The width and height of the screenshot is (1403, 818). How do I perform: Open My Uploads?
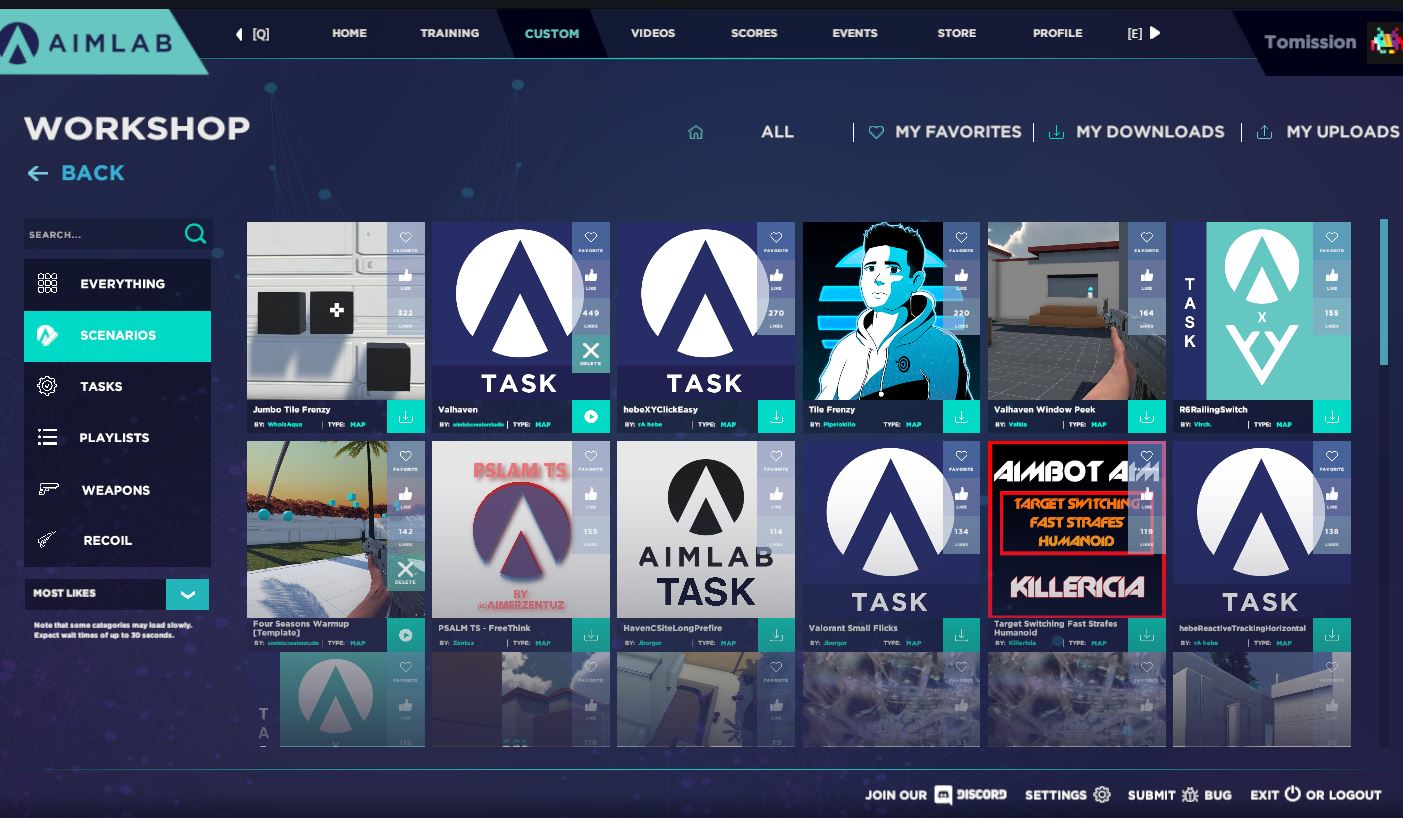1327,132
